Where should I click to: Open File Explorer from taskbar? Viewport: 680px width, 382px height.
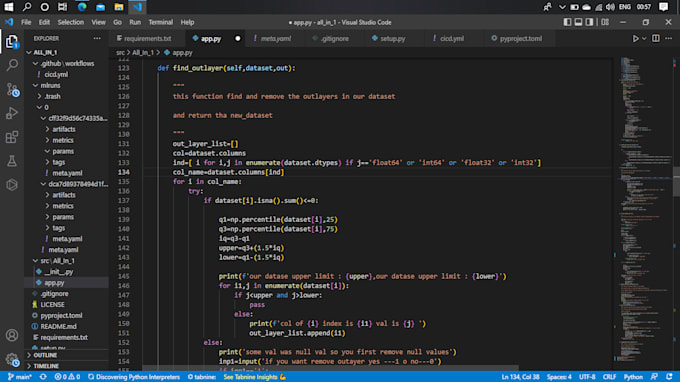[119, 7]
